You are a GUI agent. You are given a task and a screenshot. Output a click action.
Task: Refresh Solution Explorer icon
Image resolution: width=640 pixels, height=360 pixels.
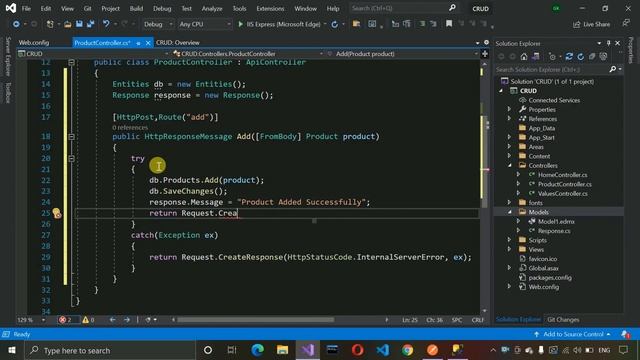(x=580, y=57)
